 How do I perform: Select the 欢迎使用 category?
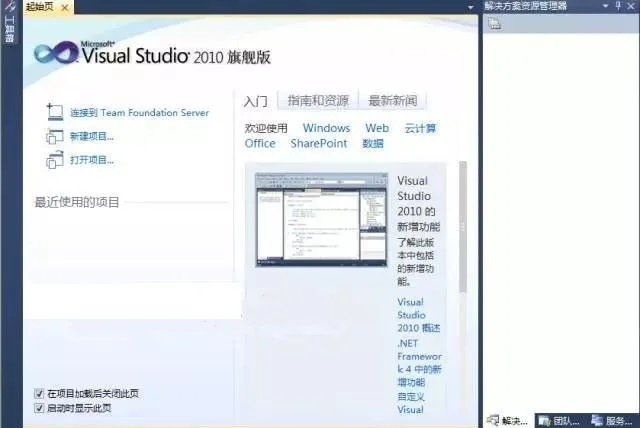tap(266, 128)
